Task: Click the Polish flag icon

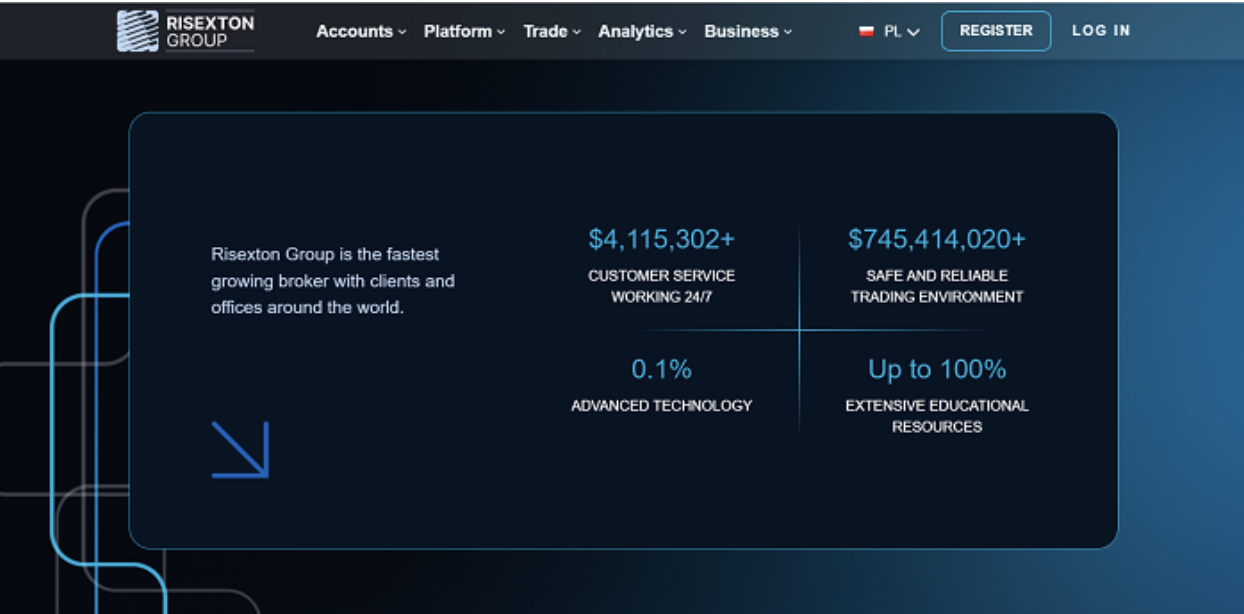Action: pyautogui.click(x=866, y=31)
